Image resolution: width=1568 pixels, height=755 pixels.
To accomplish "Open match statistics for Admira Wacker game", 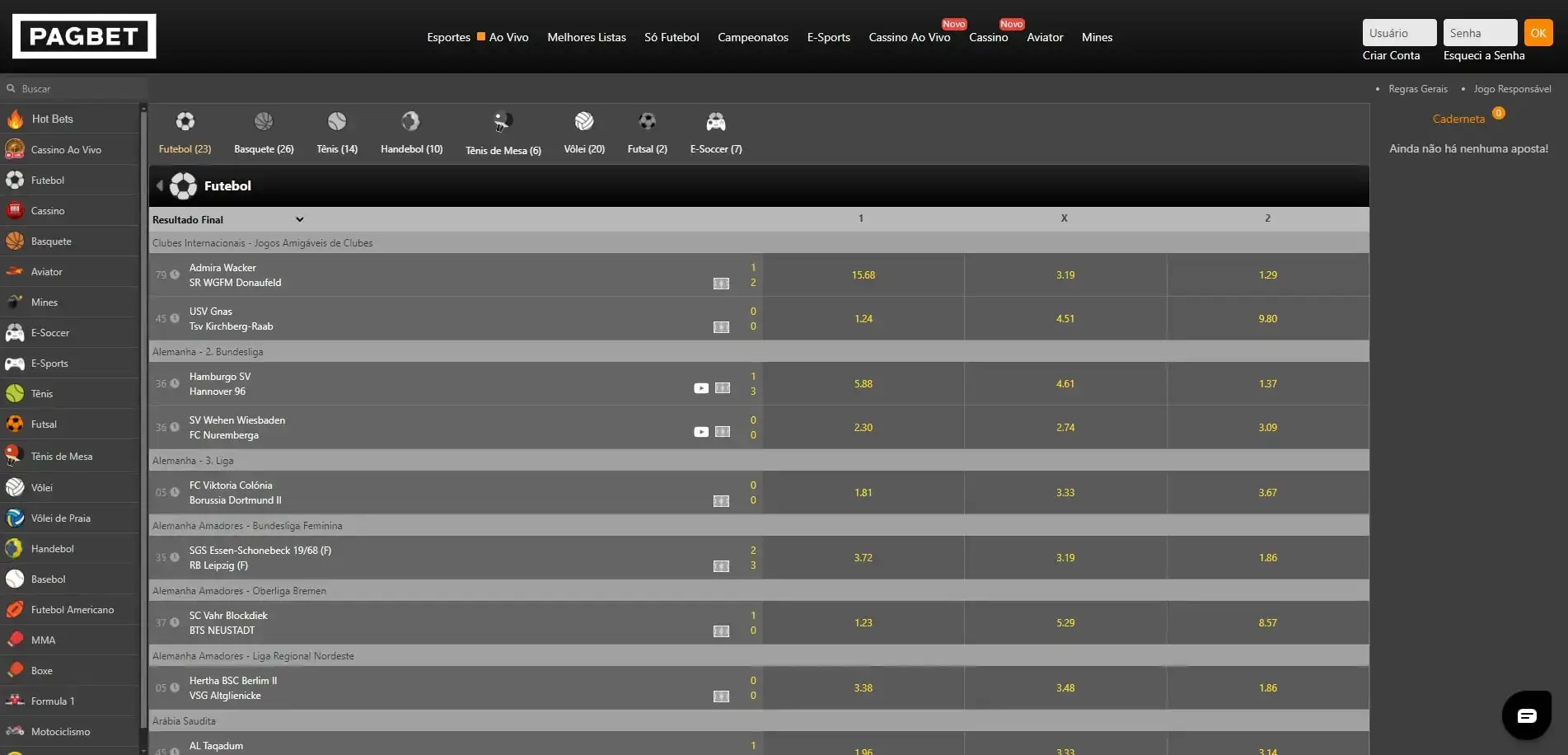I will [x=722, y=283].
